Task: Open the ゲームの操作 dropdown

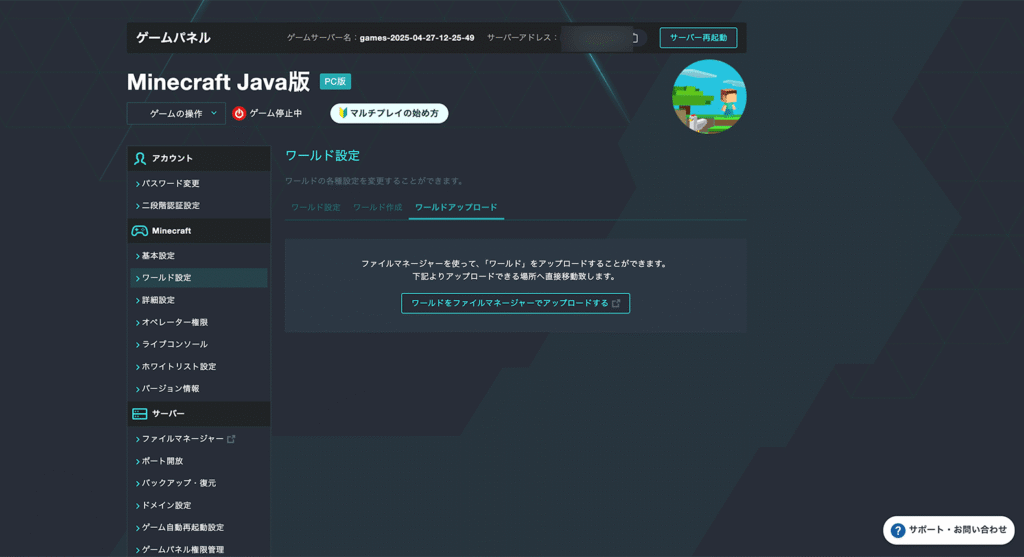Action: (176, 114)
